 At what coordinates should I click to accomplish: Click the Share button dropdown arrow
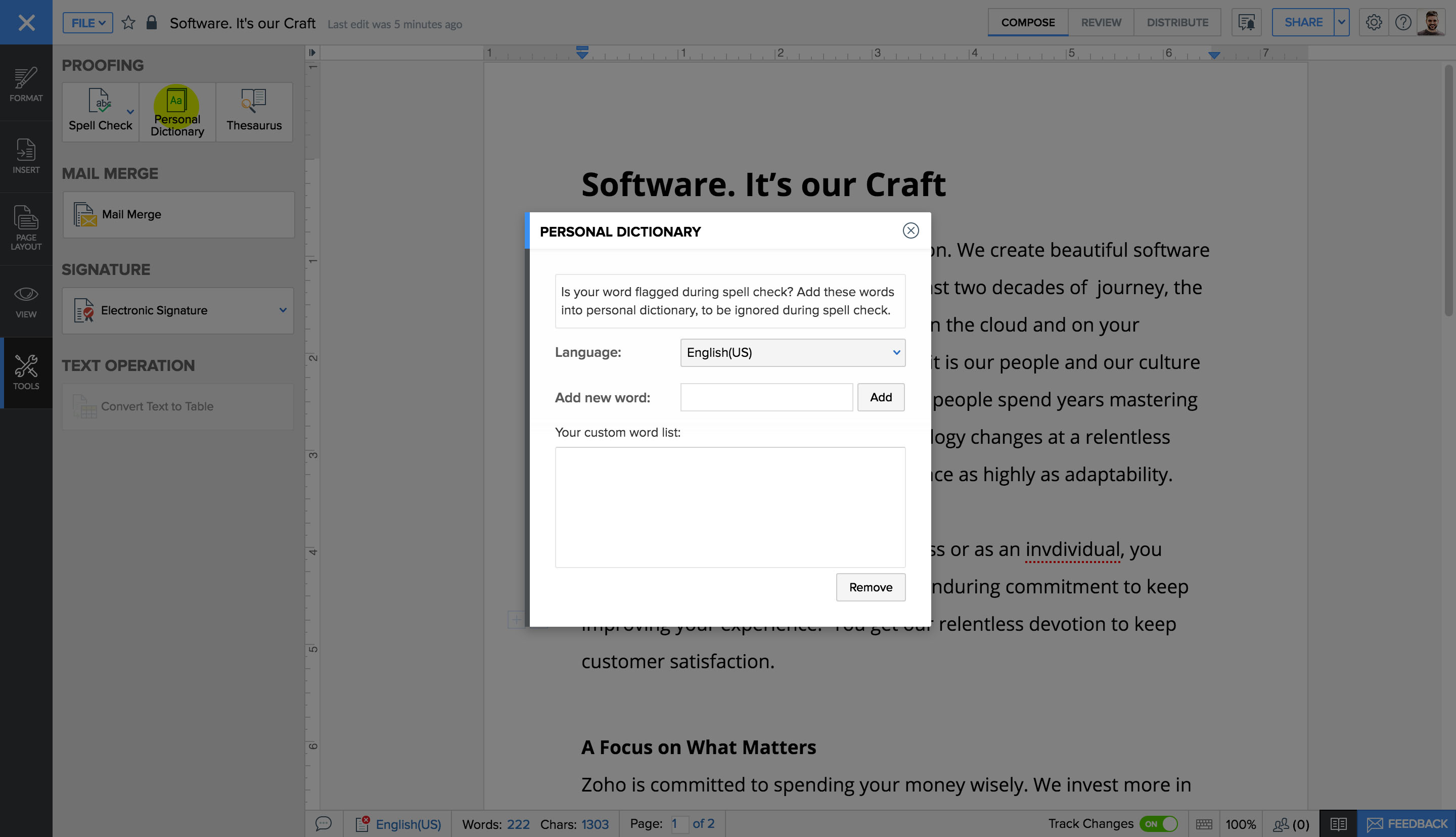tap(1341, 22)
